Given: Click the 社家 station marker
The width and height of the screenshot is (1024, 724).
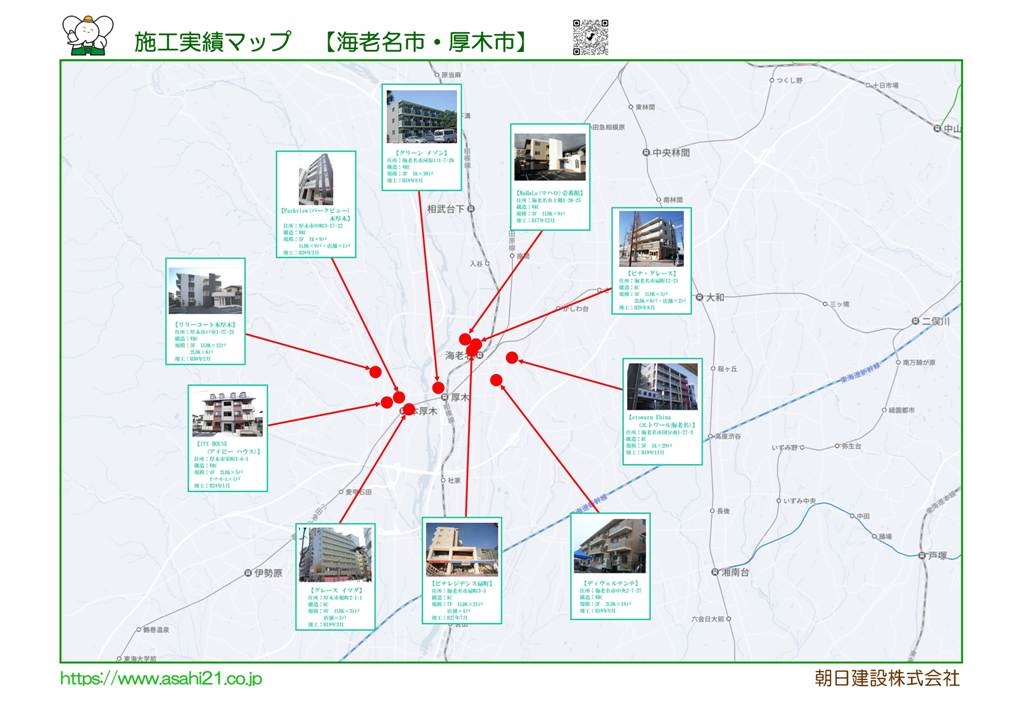Looking at the screenshot, I should (x=443, y=480).
